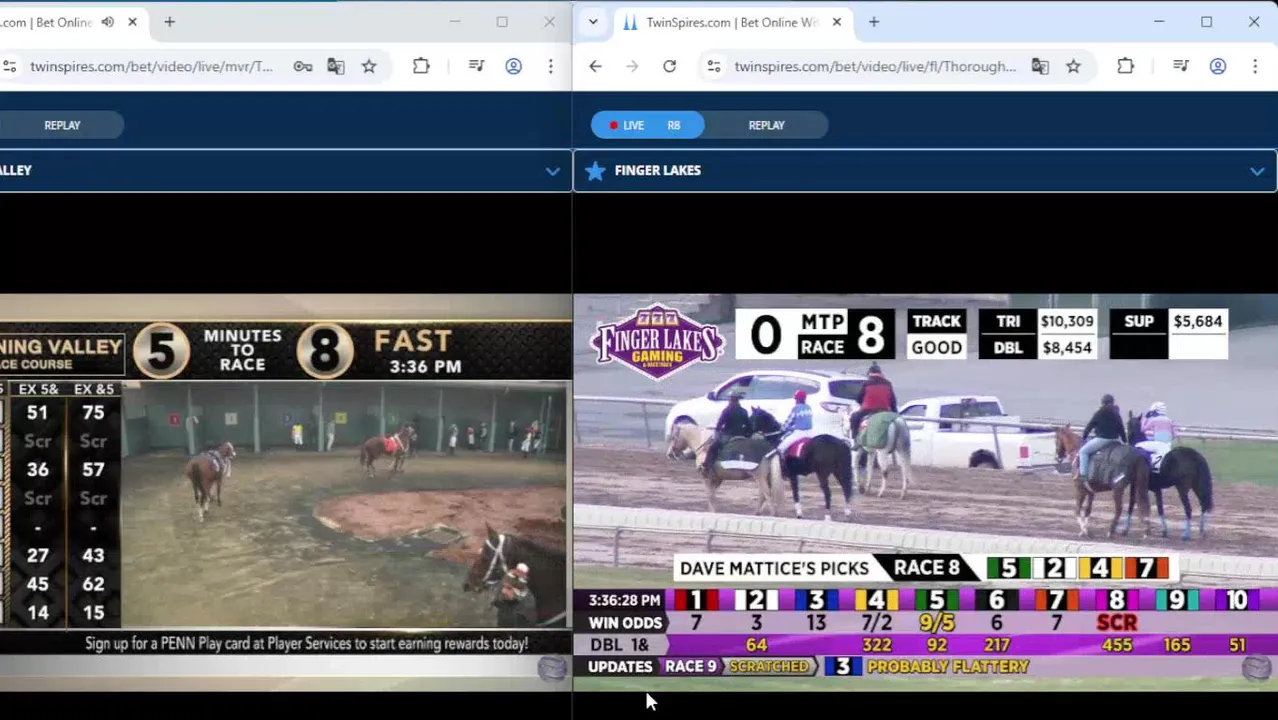Image resolution: width=1278 pixels, height=720 pixels.
Task: Click the password key icon in left window
Action: tap(302, 66)
